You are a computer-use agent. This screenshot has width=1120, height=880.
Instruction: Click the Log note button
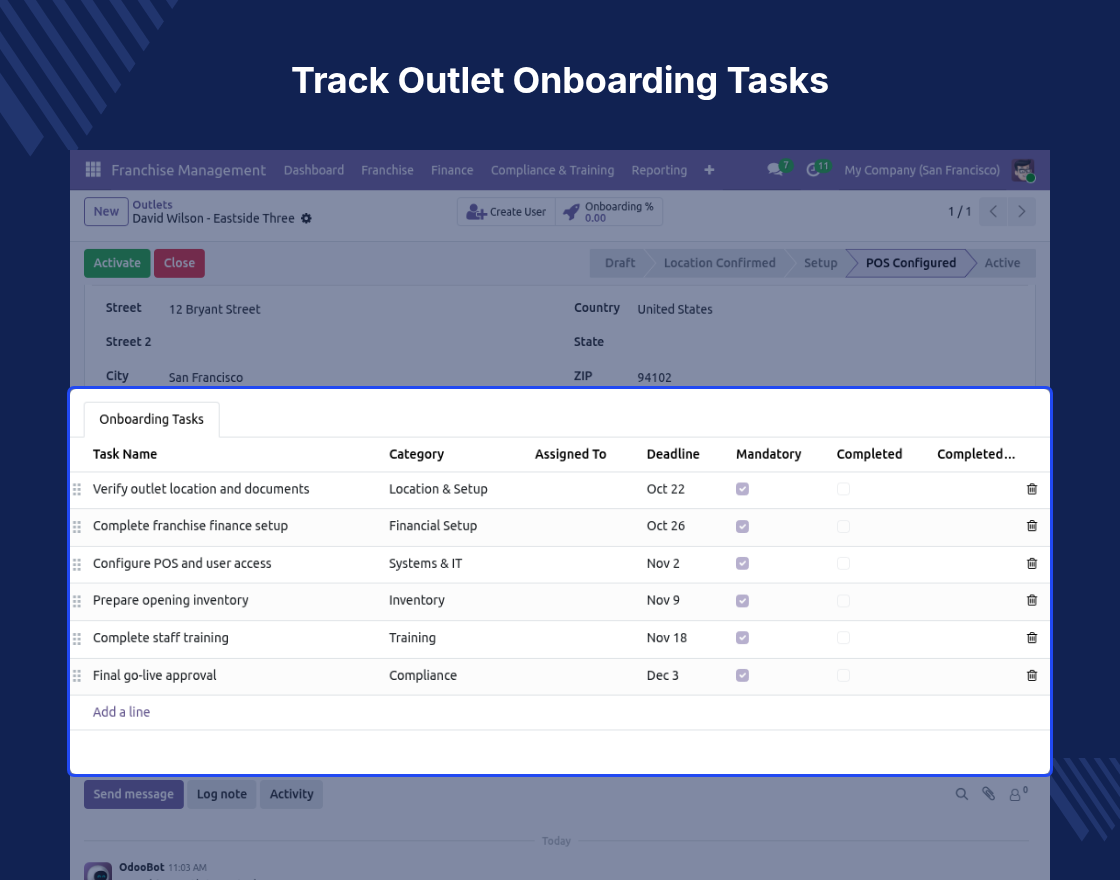[221, 794]
